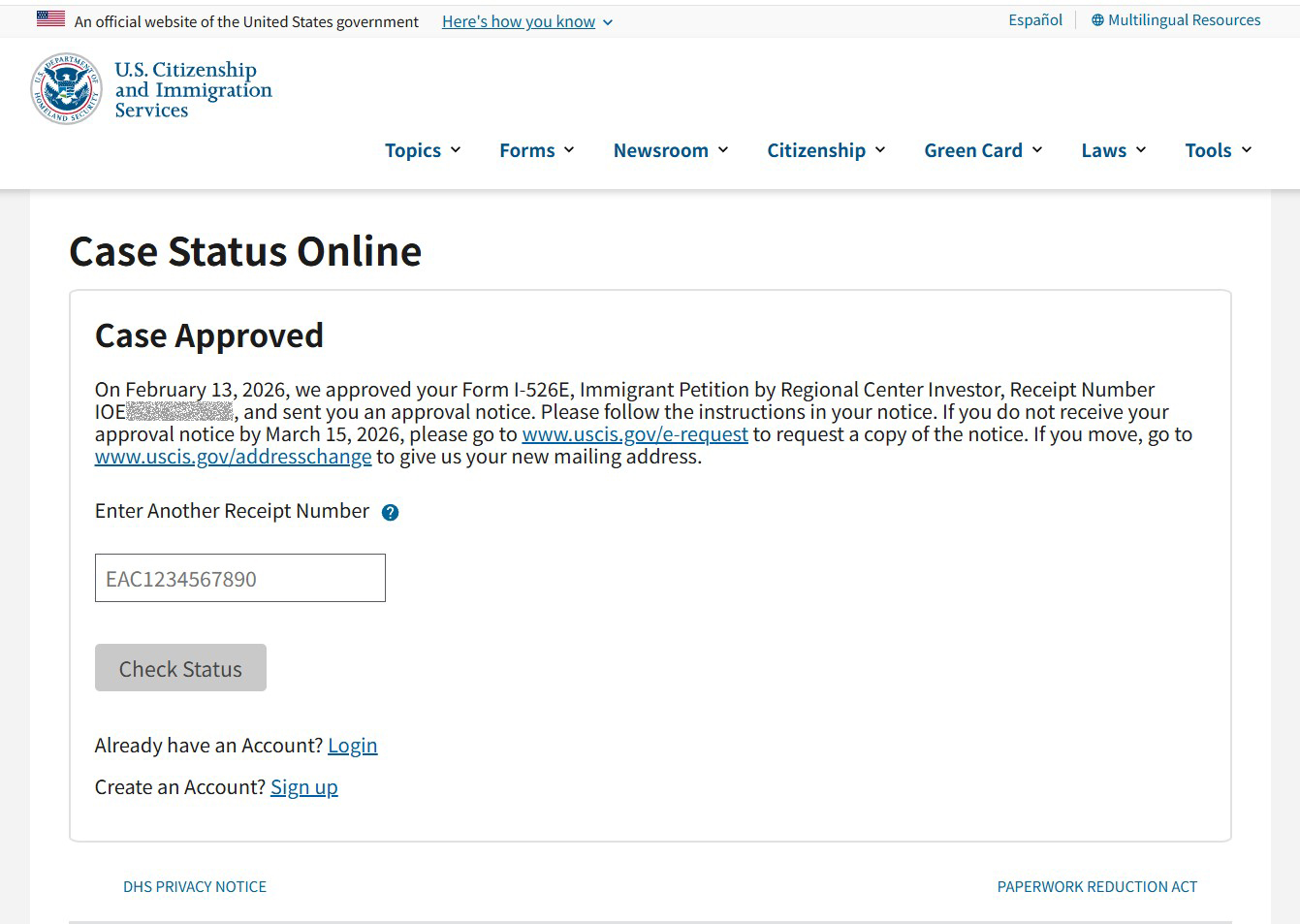This screenshot has width=1300, height=924.
Task: Open the Topics dropdown menu
Action: pyautogui.click(x=423, y=150)
